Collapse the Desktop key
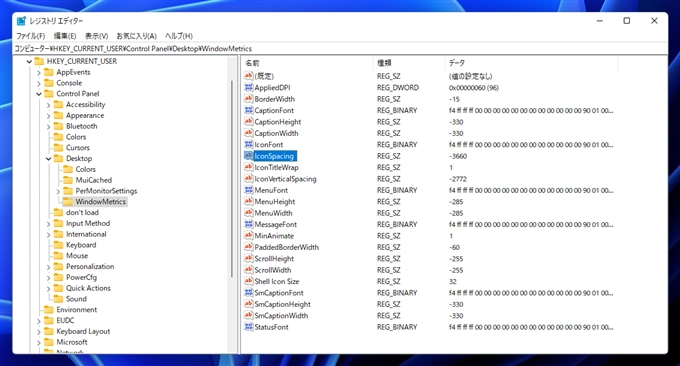The image size is (680, 366). pyautogui.click(x=48, y=159)
